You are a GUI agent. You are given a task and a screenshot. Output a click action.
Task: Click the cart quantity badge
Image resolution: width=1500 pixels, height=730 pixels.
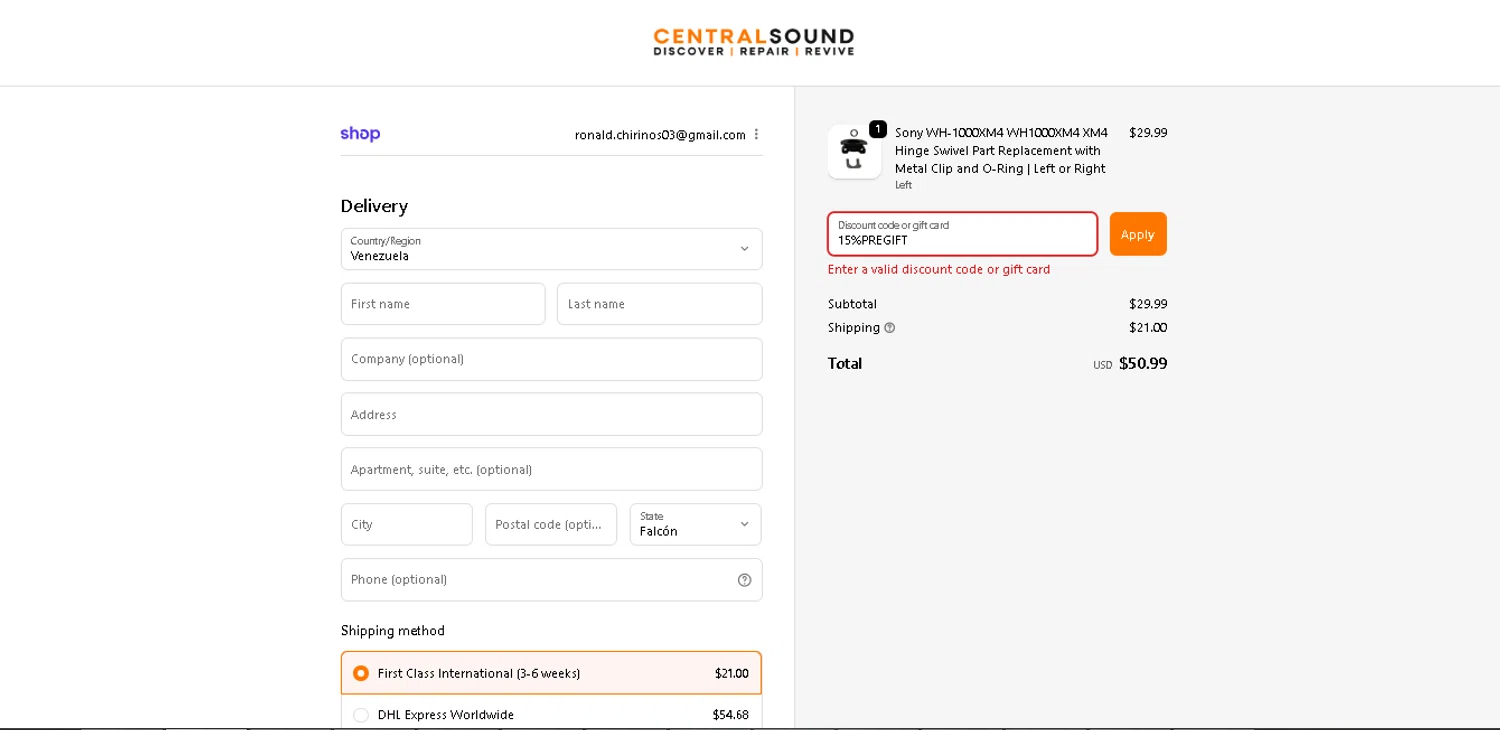pos(878,129)
